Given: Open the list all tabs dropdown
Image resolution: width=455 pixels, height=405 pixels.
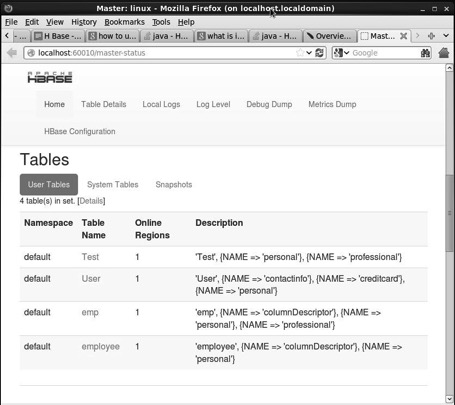Looking at the screenshot, I should (446, 35).
